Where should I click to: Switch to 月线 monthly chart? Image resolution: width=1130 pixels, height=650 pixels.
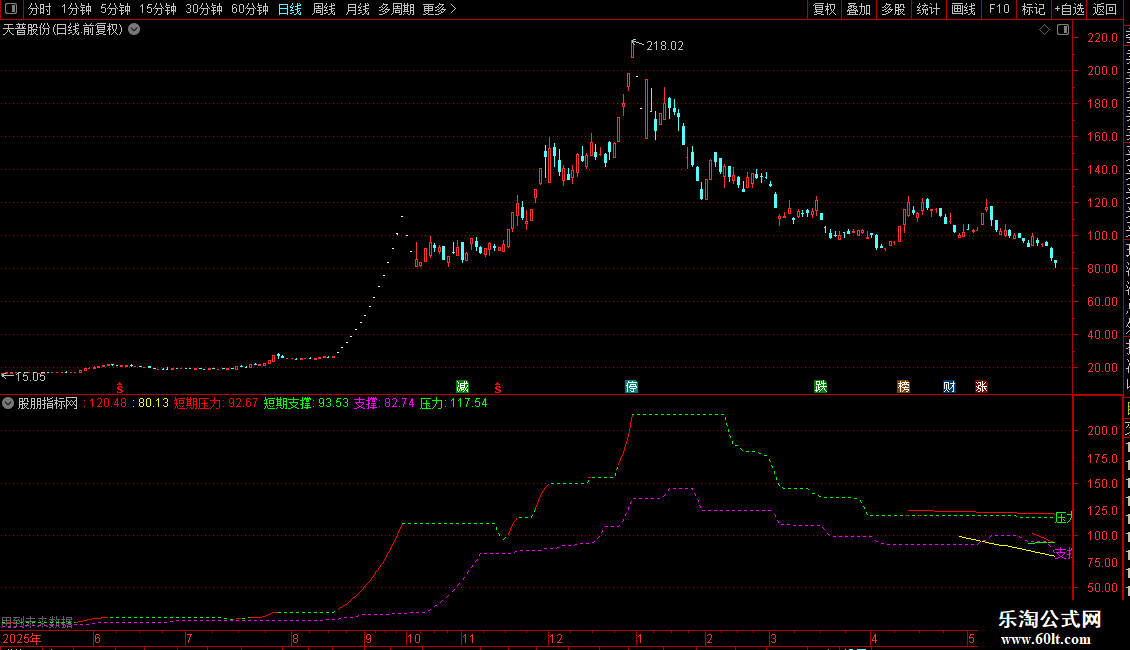[x=357, y=9]
